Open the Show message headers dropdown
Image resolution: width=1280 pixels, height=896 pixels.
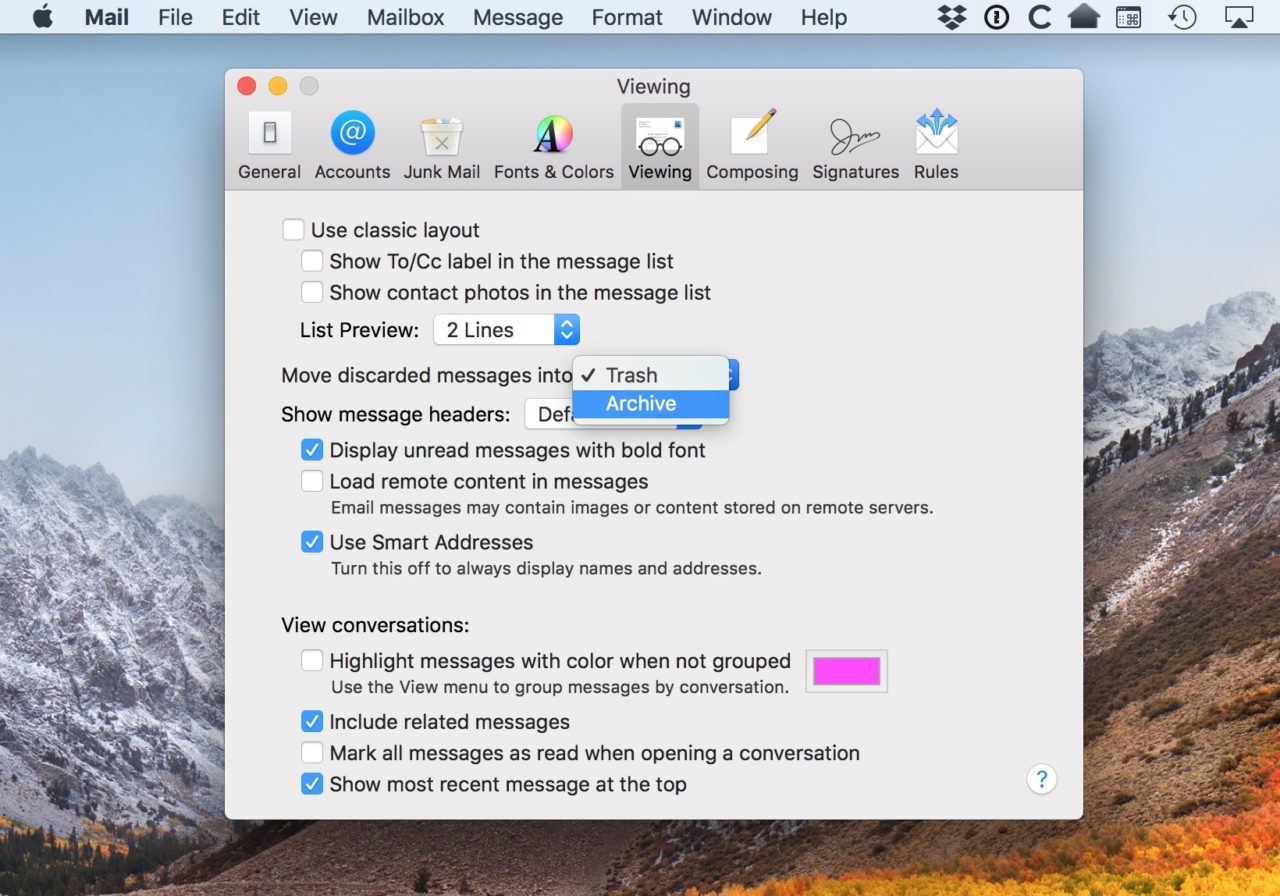(x=613, y=414)
